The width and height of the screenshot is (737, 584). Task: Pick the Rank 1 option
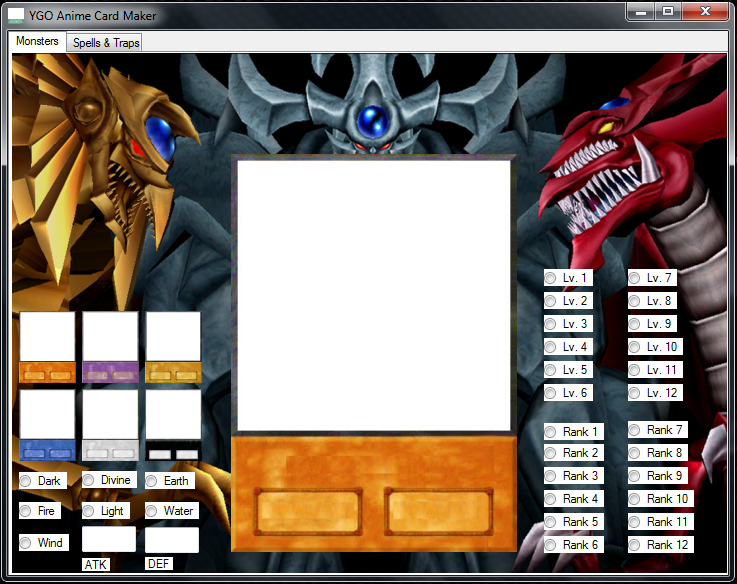(574, 432)
